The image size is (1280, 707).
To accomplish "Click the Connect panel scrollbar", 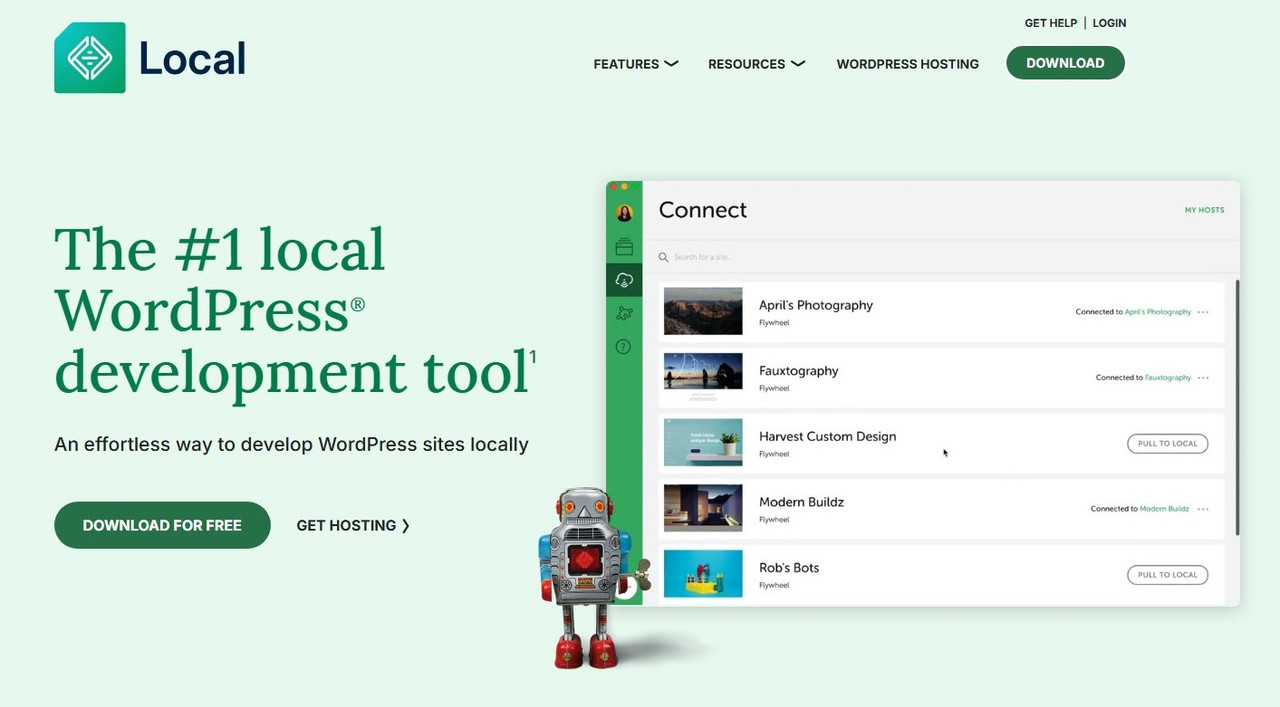I will click(x=1237, y=407).
